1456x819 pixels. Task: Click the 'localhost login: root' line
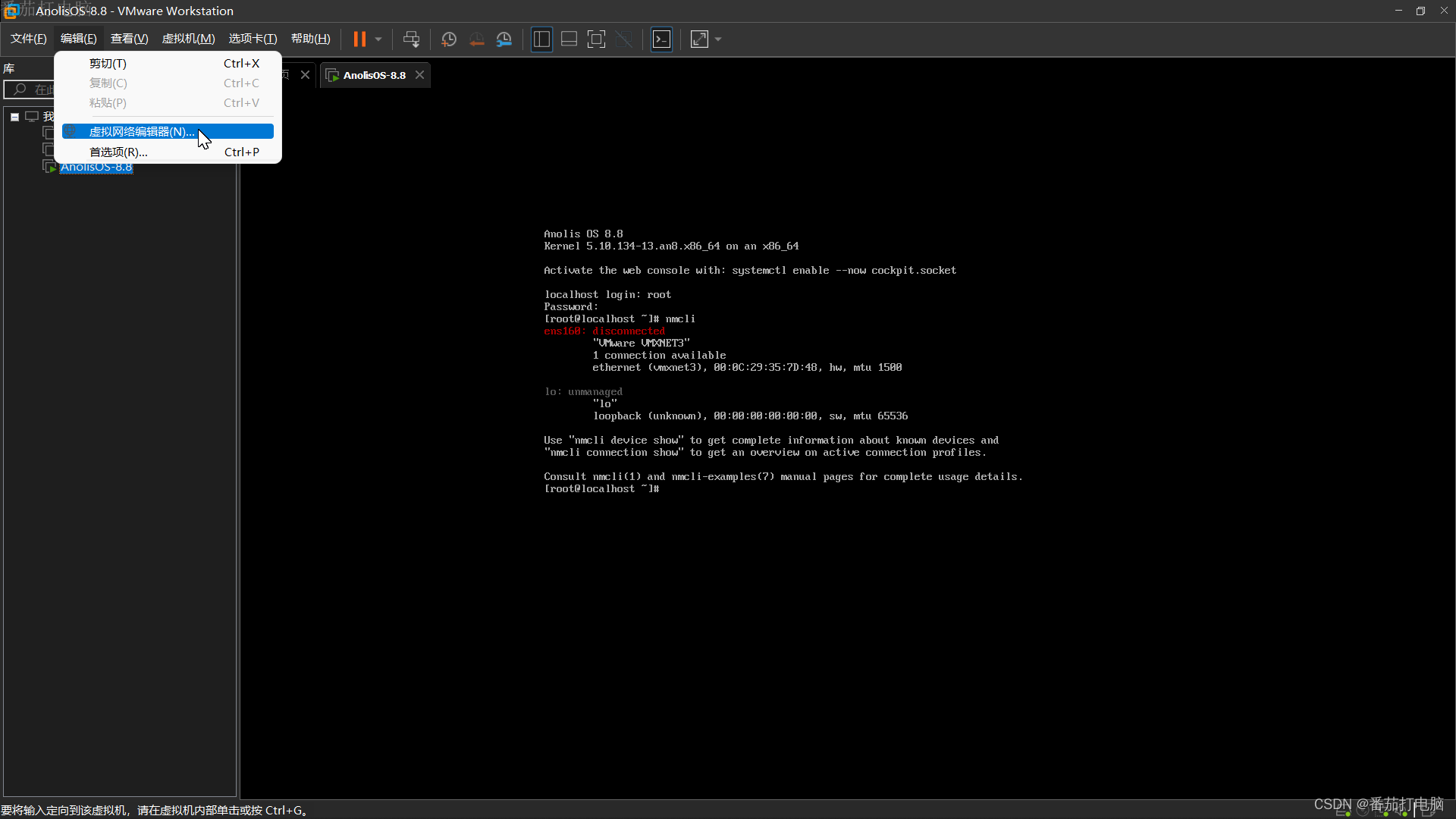tap(607, 295)
